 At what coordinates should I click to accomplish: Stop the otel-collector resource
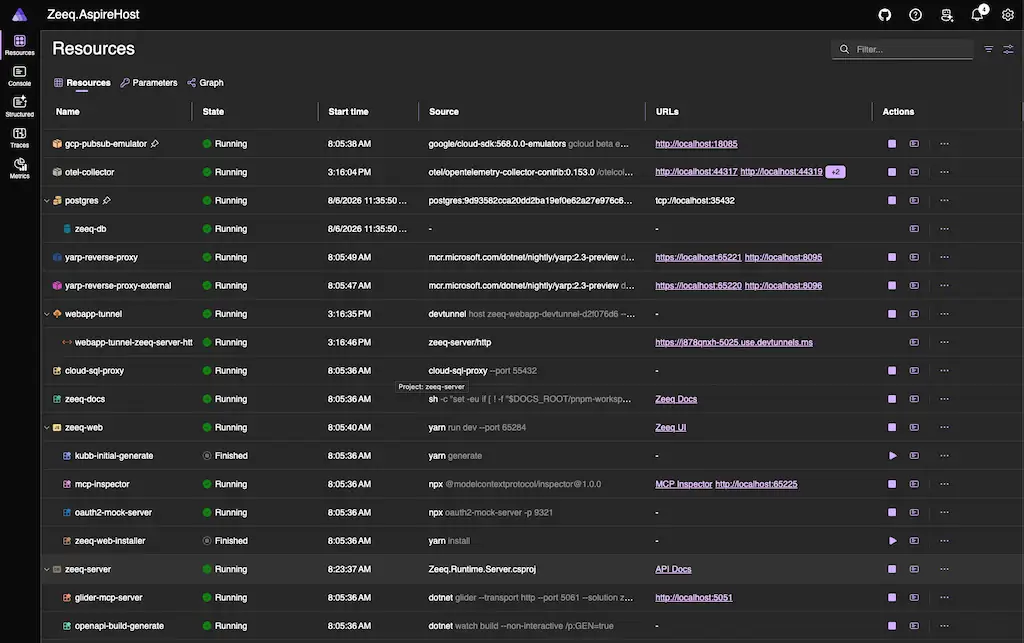892,172
